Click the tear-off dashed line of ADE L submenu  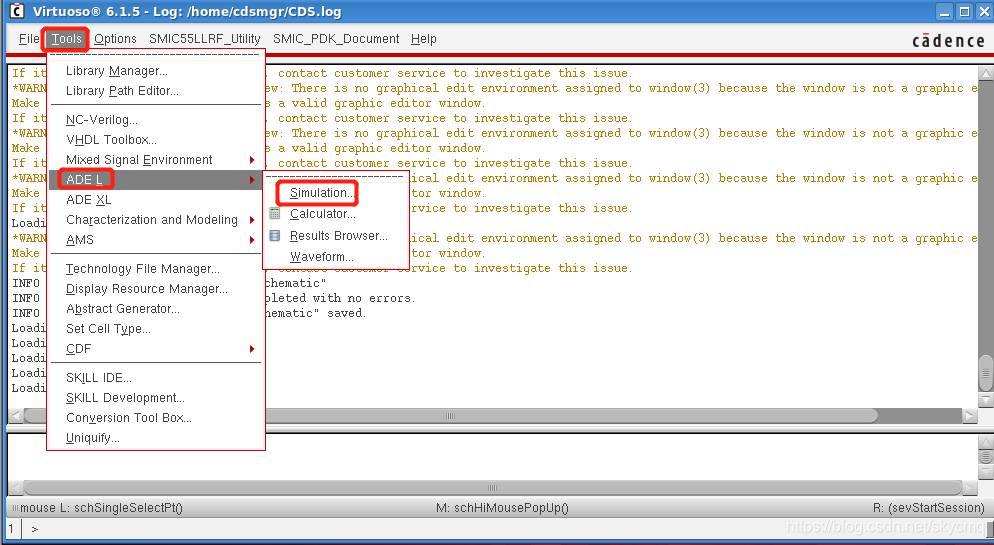click(336, 177)
